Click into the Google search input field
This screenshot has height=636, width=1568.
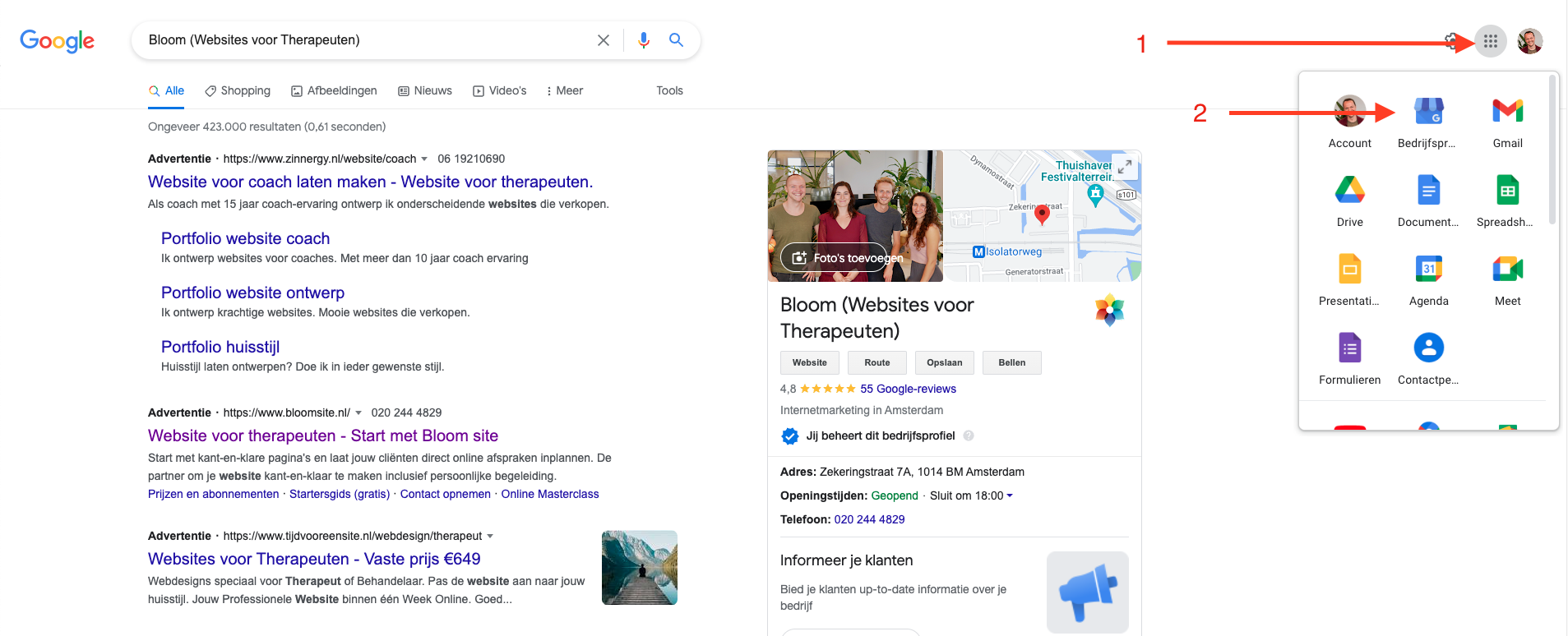(x=366, y=40)
